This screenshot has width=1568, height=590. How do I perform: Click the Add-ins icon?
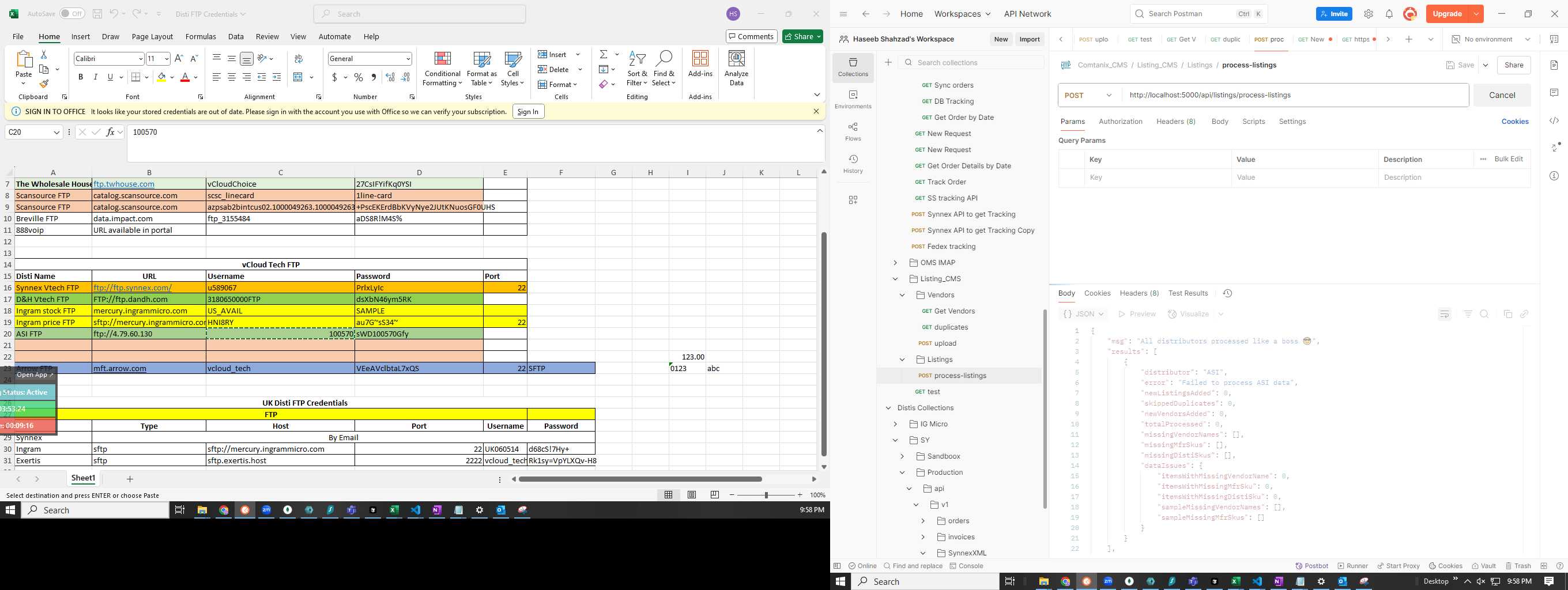[x=700, y=65]
